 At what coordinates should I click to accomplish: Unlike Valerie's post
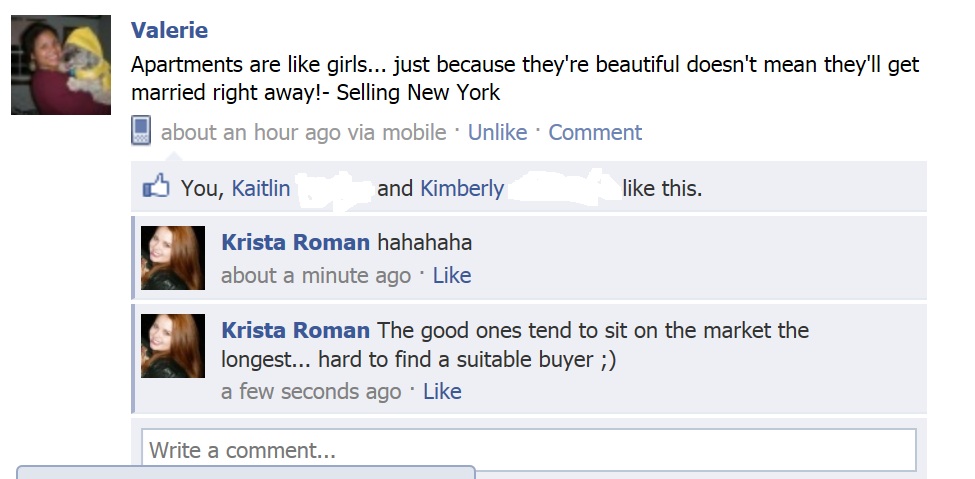[x=497, y=132]
